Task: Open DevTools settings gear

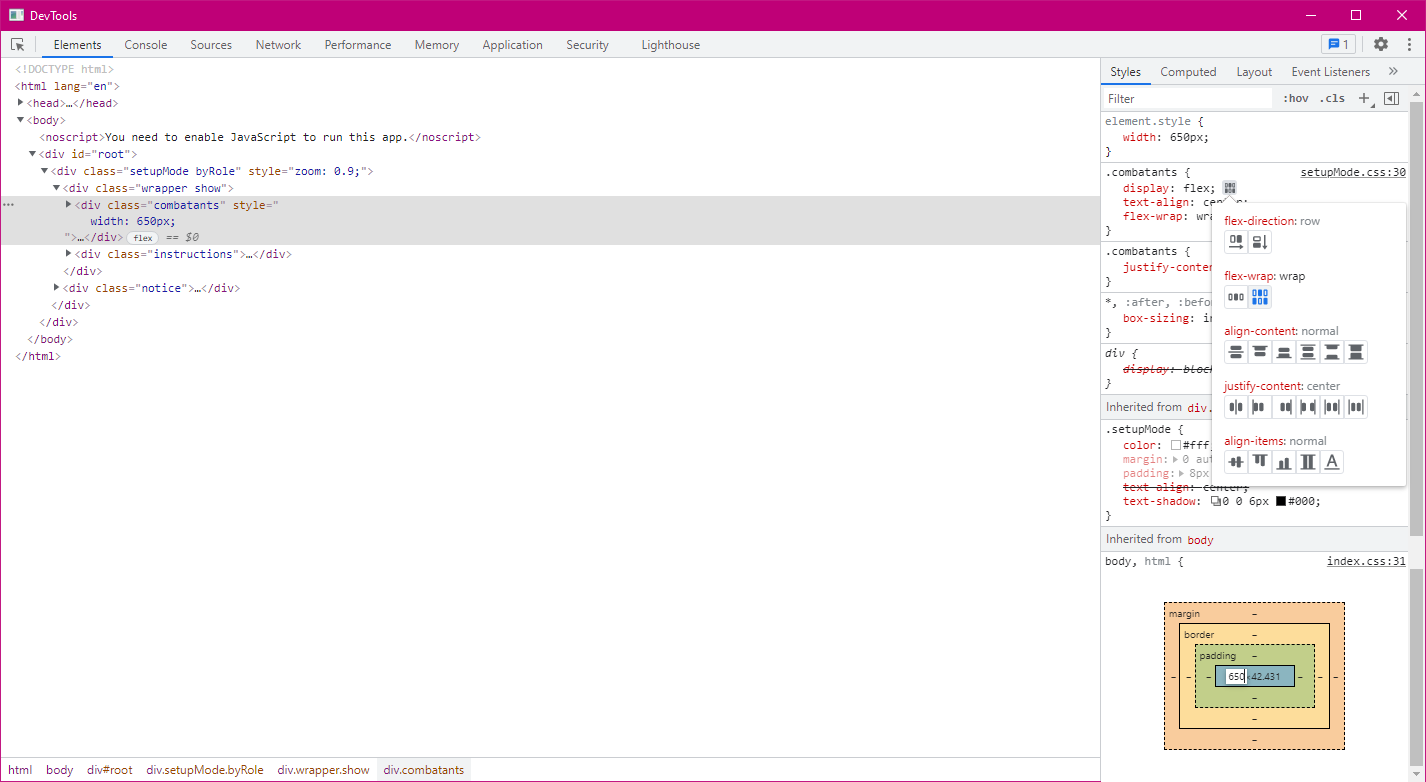Action: (x=1381, y=44)
